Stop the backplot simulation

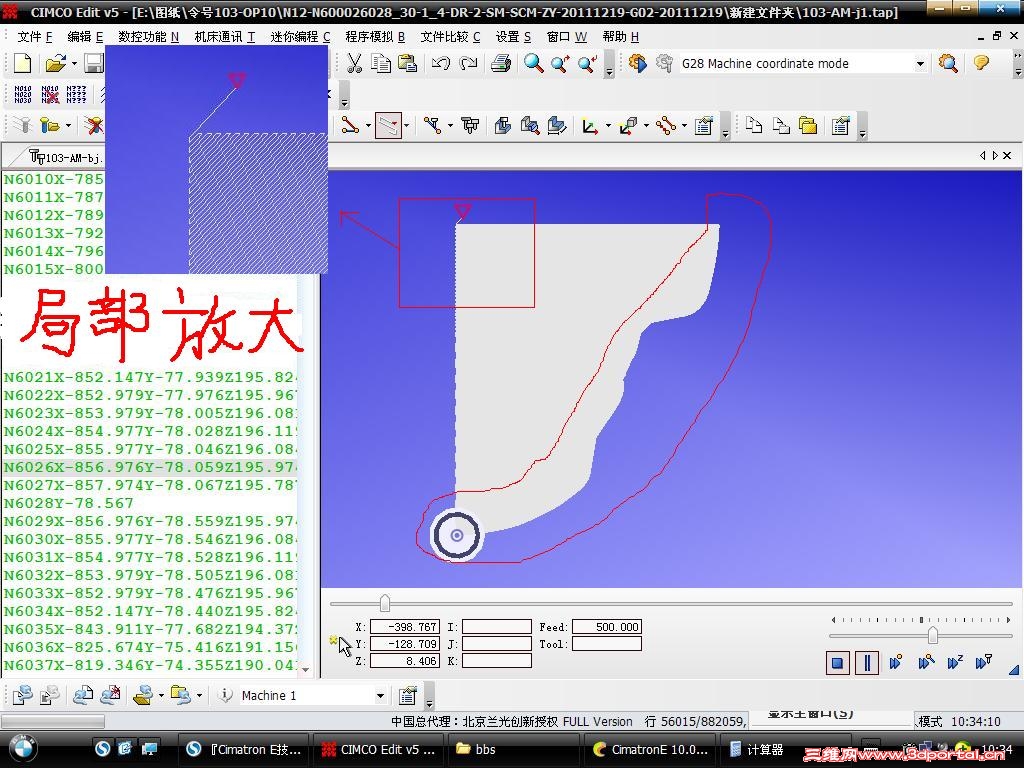(837, 664)
